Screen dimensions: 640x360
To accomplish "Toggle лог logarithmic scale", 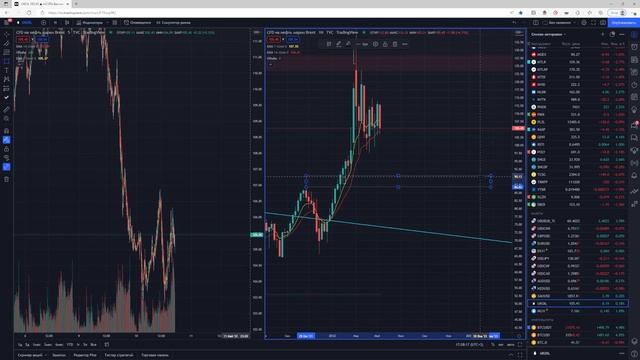I will pyautogui.click(x=501, y=345).
